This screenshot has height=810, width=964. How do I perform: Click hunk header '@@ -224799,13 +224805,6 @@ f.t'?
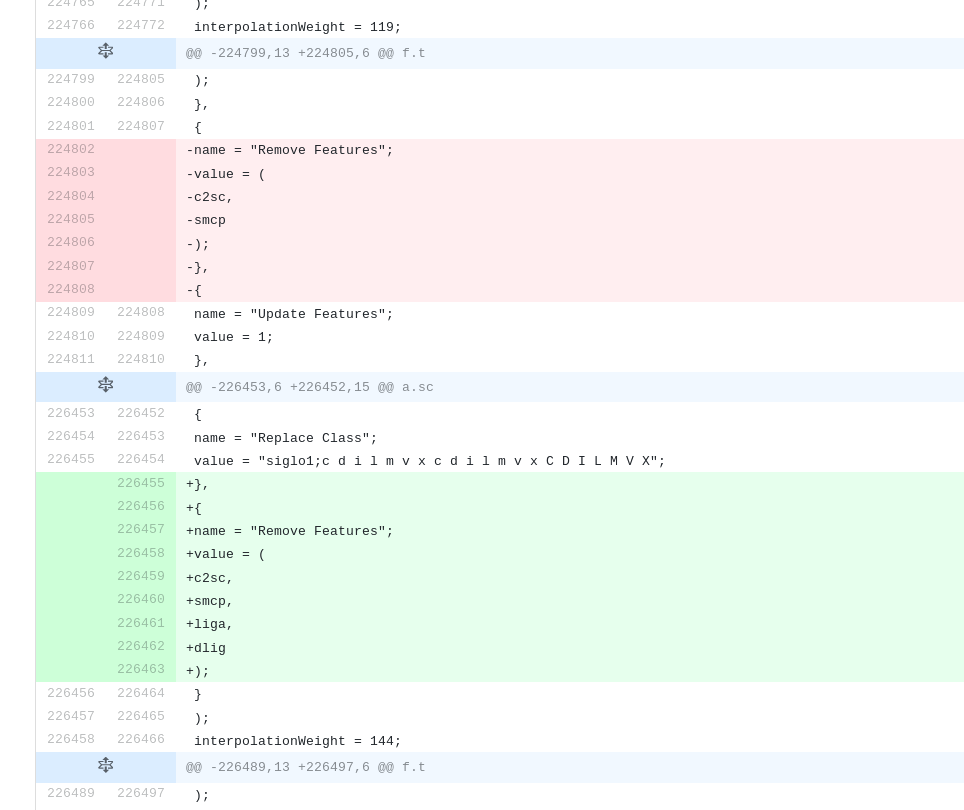click(x=306, y=53)
